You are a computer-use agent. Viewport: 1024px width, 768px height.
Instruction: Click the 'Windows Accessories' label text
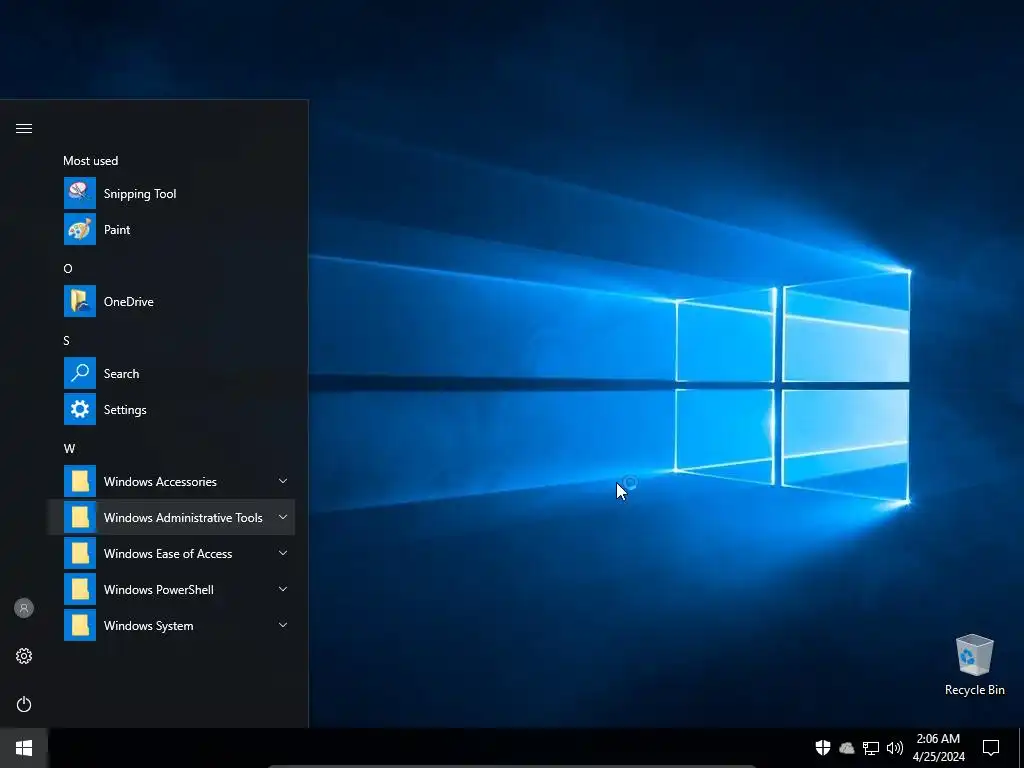pos(160,482)
